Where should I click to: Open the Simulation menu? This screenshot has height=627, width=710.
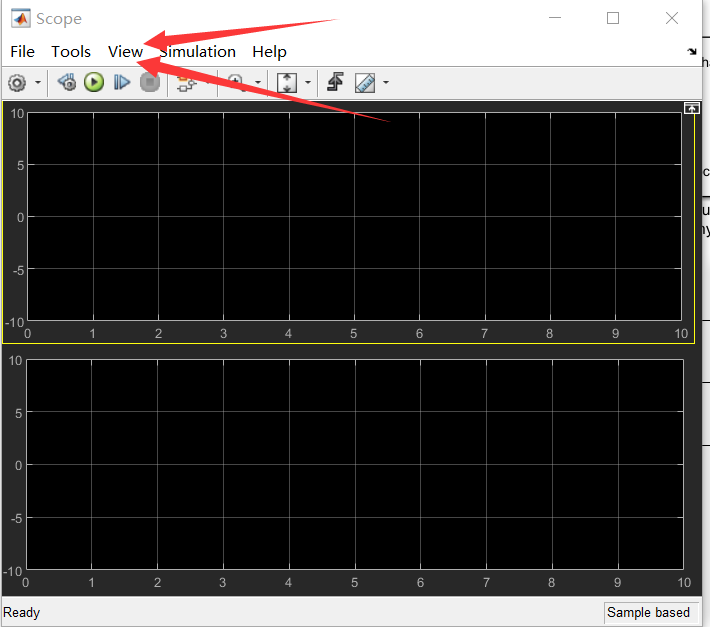(x=197, y=52)
